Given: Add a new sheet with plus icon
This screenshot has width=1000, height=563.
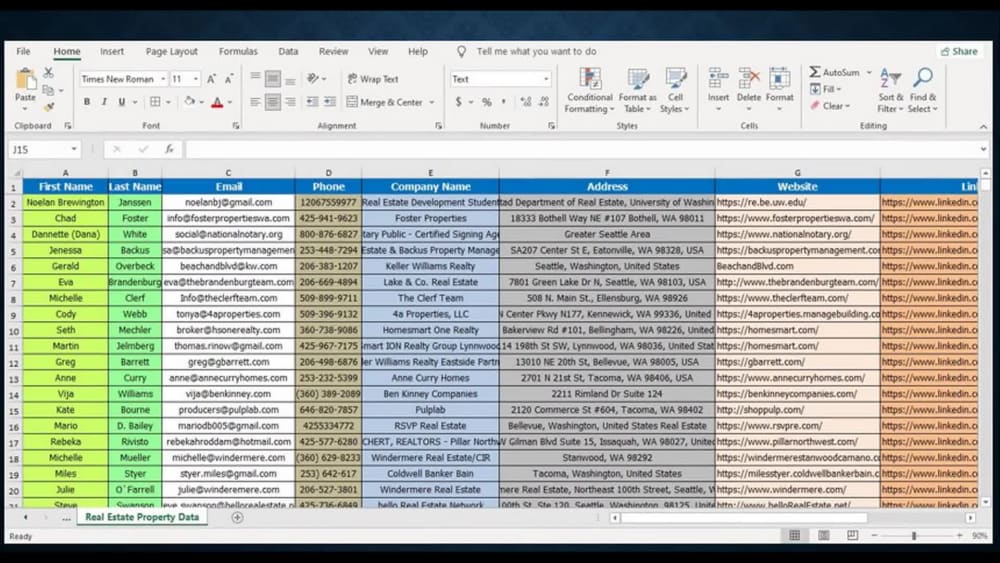Looking at the screenshot, I should point(237,518).
